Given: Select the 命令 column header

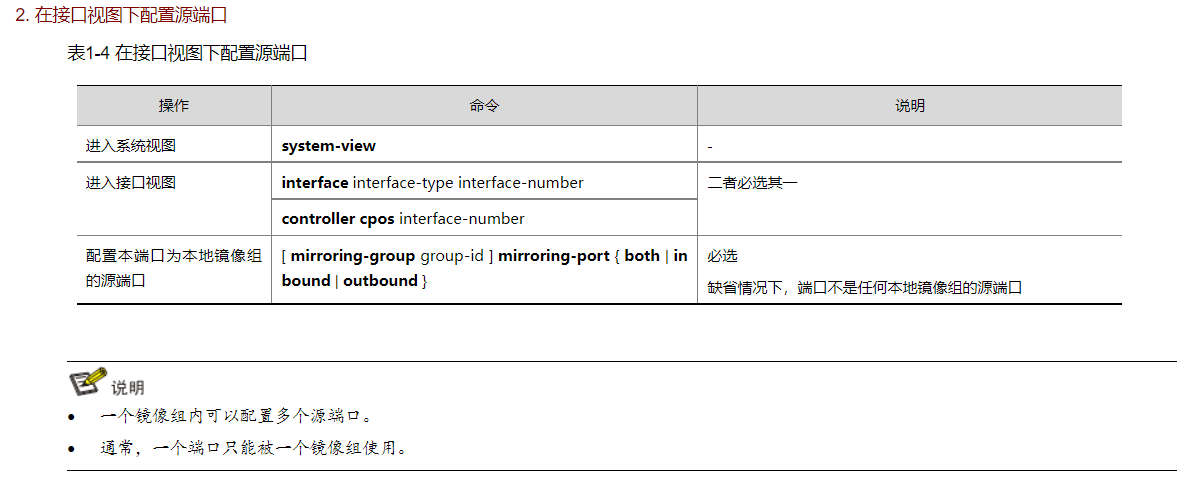Looking at the screenshot, I should 484,105.
